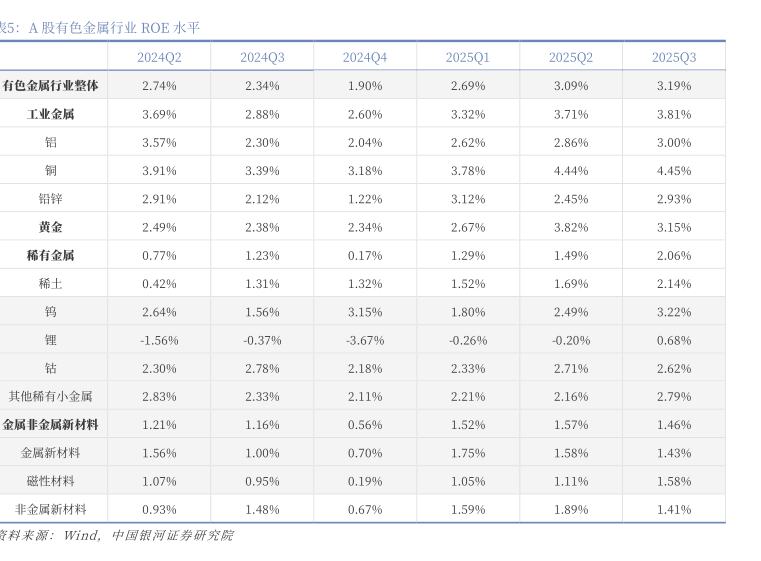
Task: Select the 黄金 row label
Action: tap(51, 227)
